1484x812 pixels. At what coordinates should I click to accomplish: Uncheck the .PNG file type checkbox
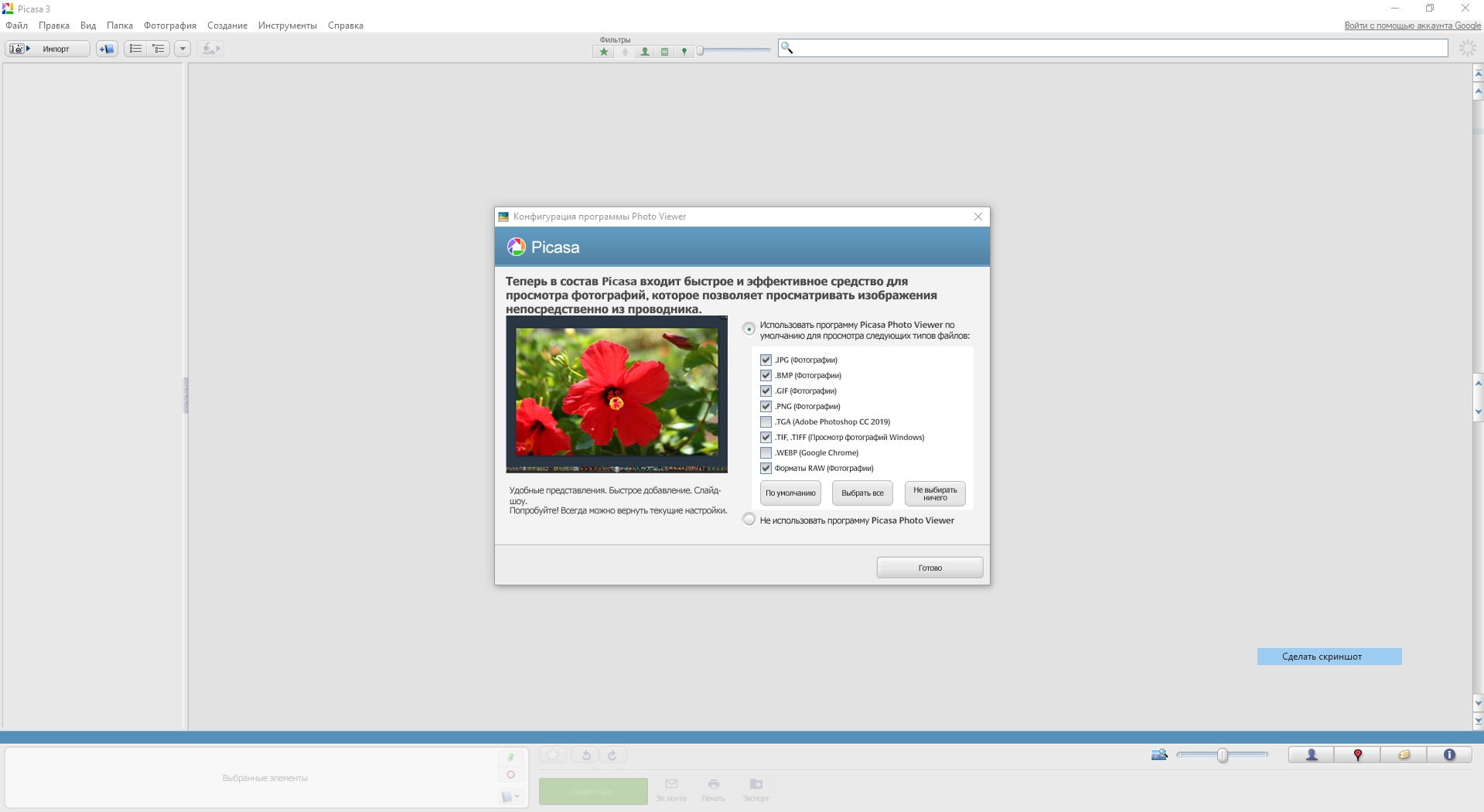tap(766, 406)
